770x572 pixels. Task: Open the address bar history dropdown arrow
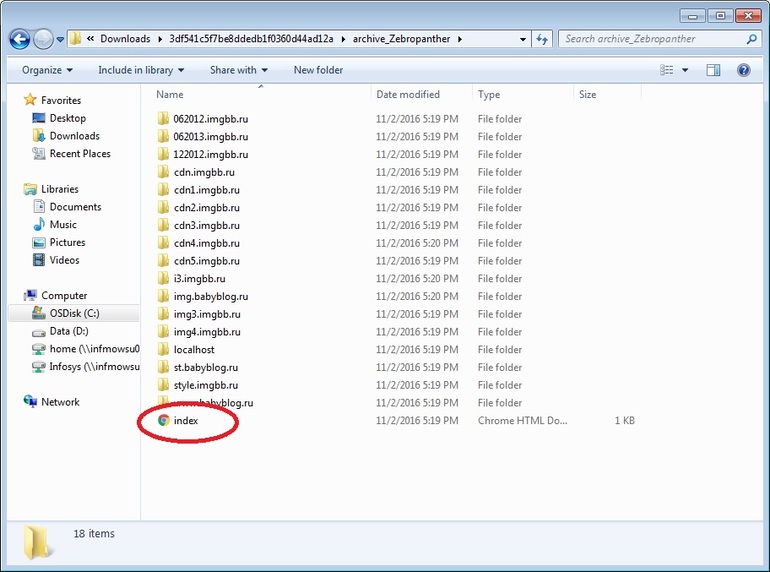pyautogui.click(x=523, y=39)
